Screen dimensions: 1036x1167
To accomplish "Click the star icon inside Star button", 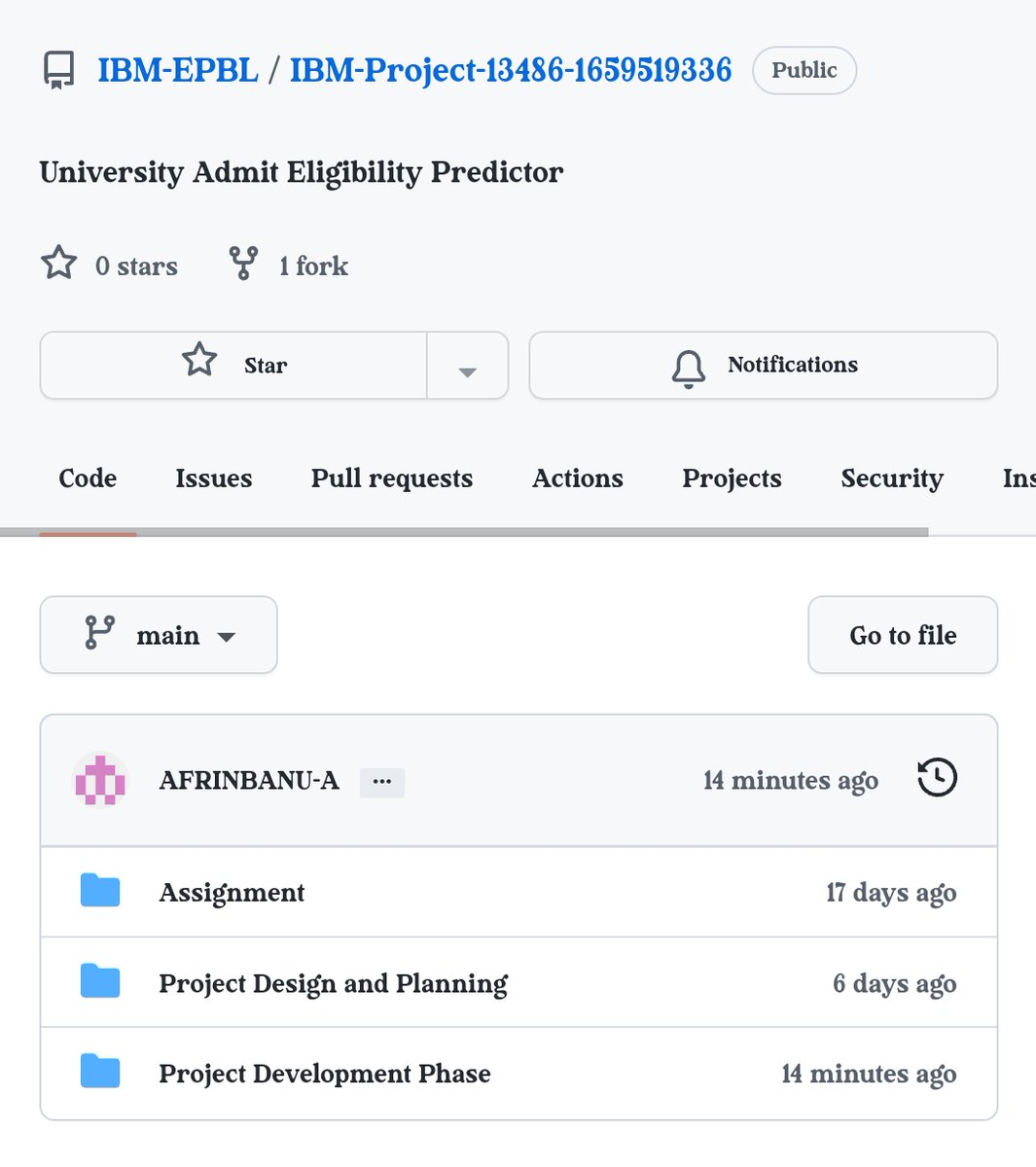I will point(199,360).
